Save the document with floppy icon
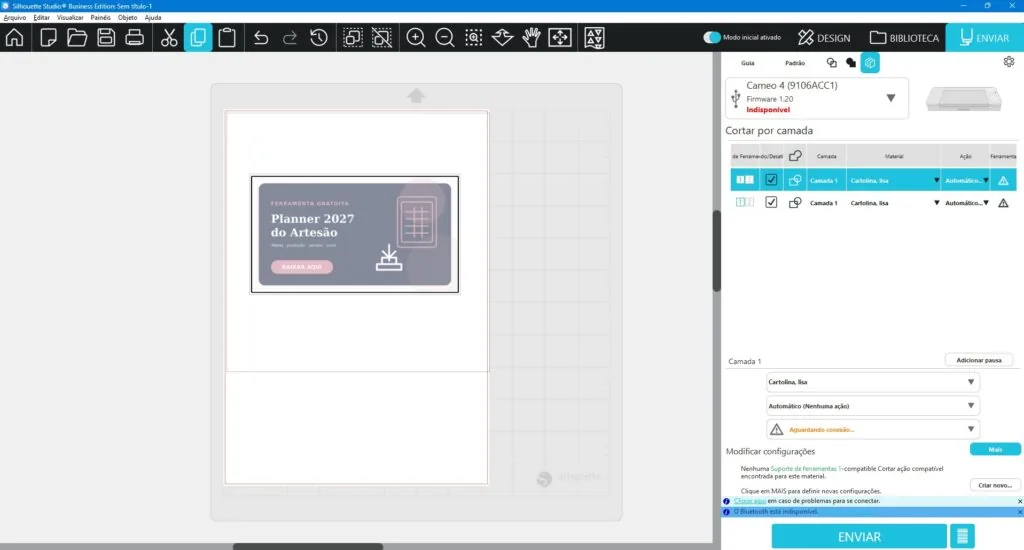 point(106,37)
